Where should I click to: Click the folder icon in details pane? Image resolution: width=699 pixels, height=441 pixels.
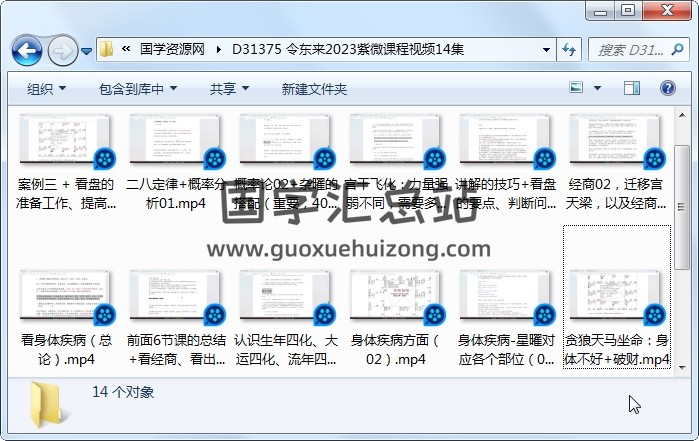point(48,405)
